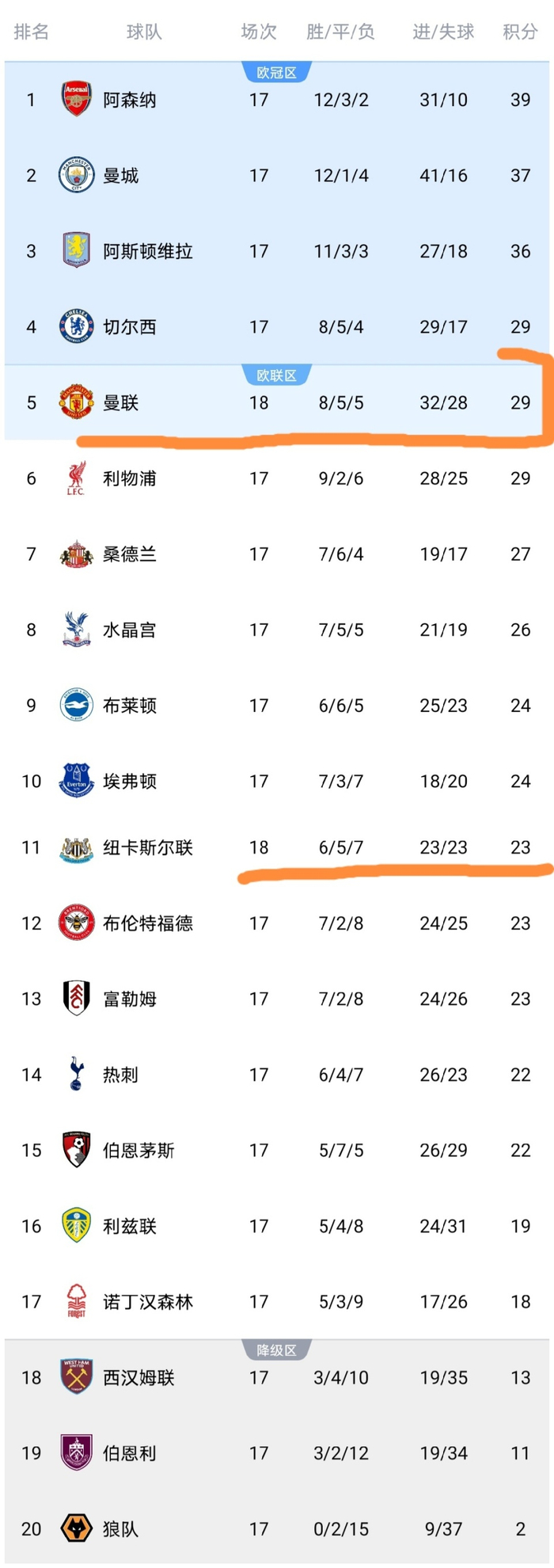Image resolution: width=554 pixels, height=1568 pixels.
Task: Select the Manchester City (曼城) badge
Action: coord(76,176)
